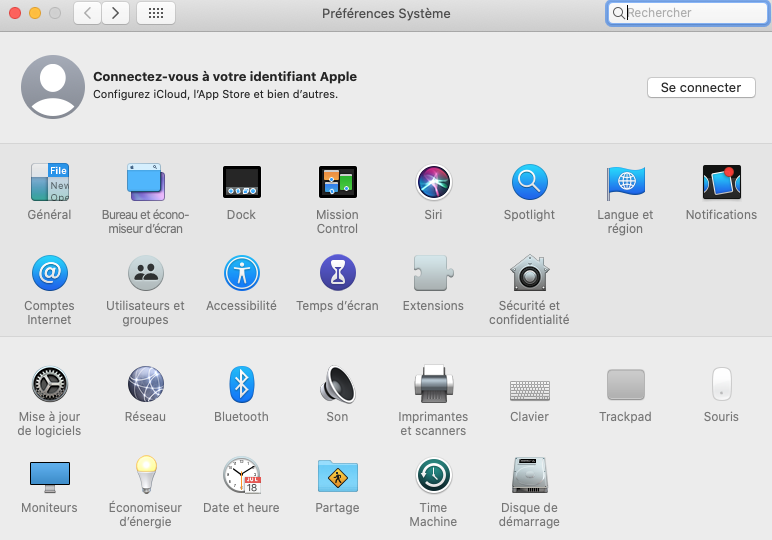Open Moniteurs display settings
772x540 pixels.
[50, 477]
